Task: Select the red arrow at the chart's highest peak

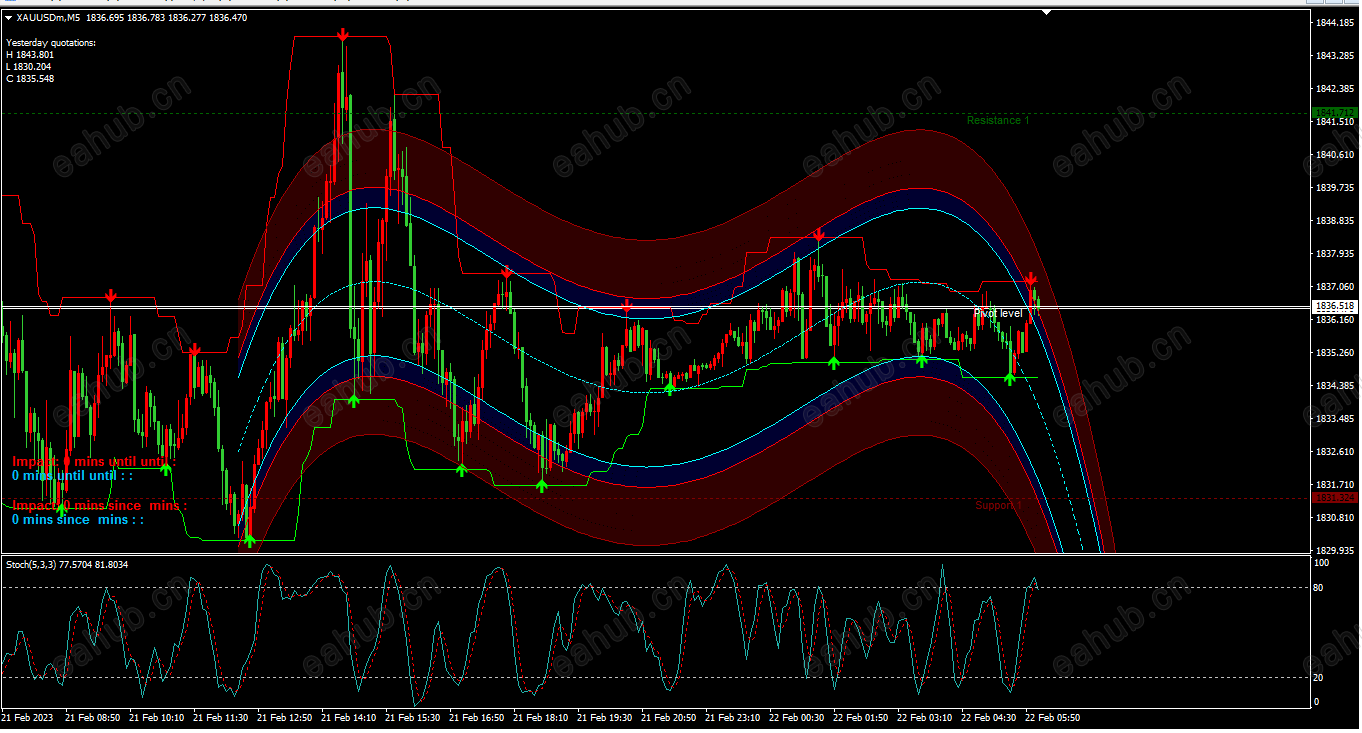Action: click(x=343, y=35)
